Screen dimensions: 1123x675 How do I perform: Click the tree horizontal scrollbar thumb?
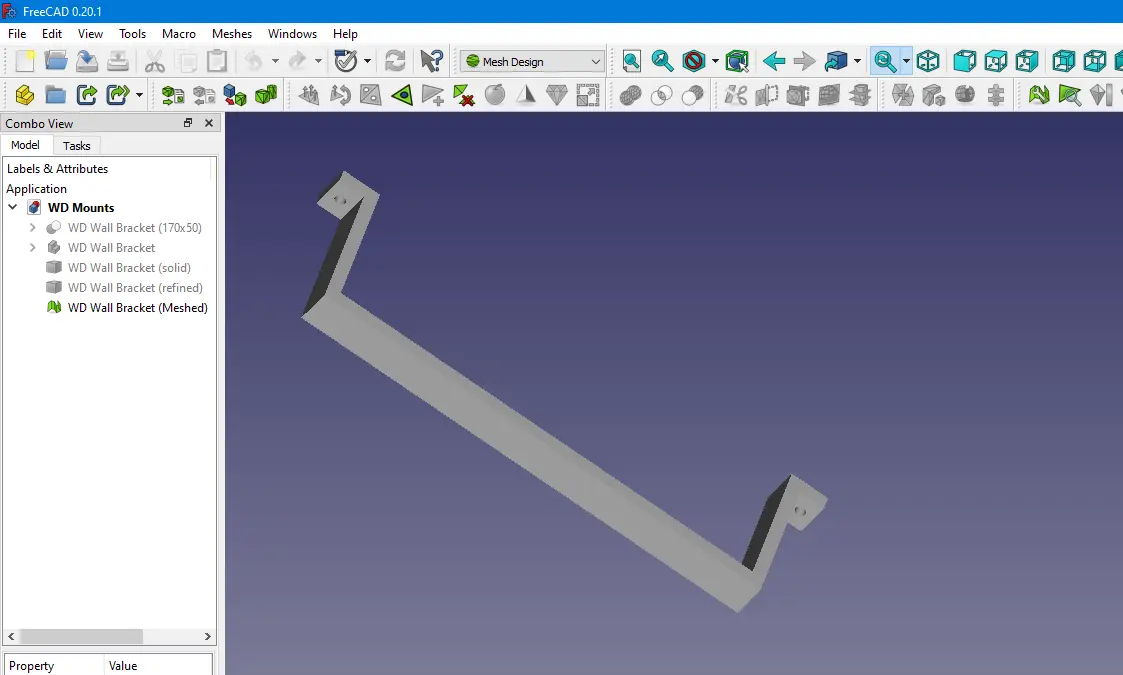pos(81,636)
